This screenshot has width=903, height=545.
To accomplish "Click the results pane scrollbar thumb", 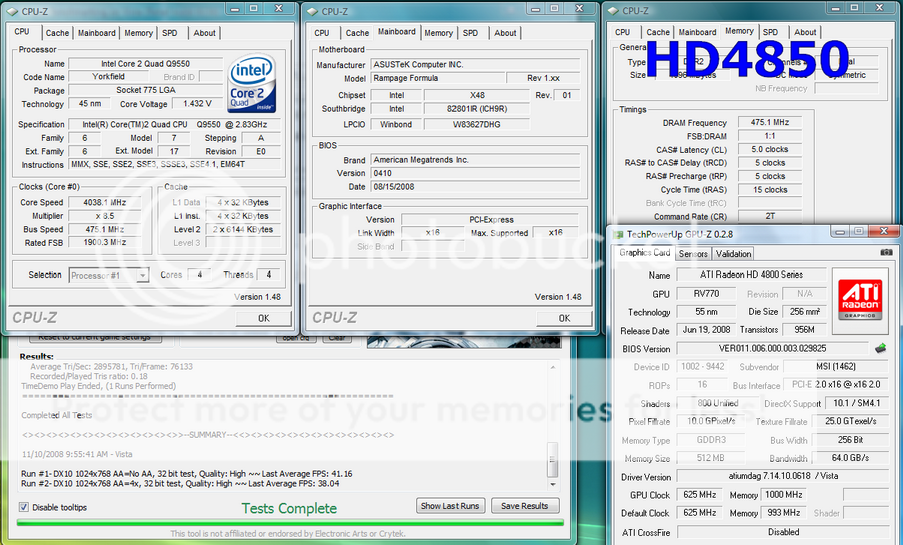I will click(x=552, y=459).
